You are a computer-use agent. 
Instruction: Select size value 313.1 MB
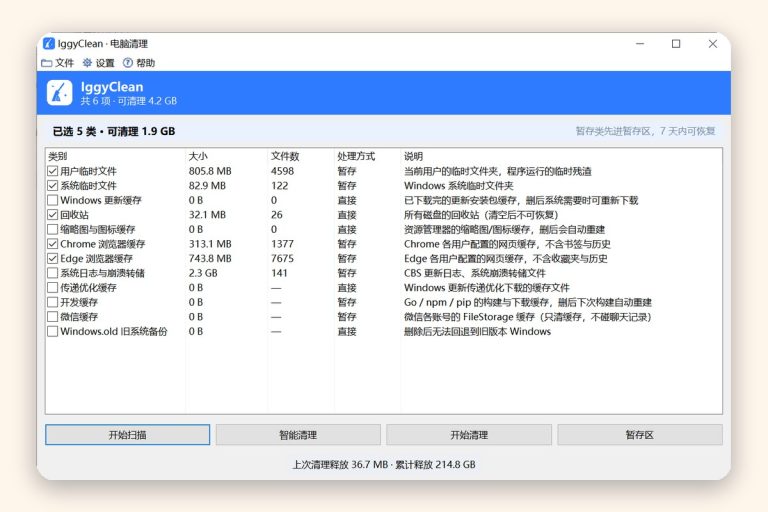[210, 244]
